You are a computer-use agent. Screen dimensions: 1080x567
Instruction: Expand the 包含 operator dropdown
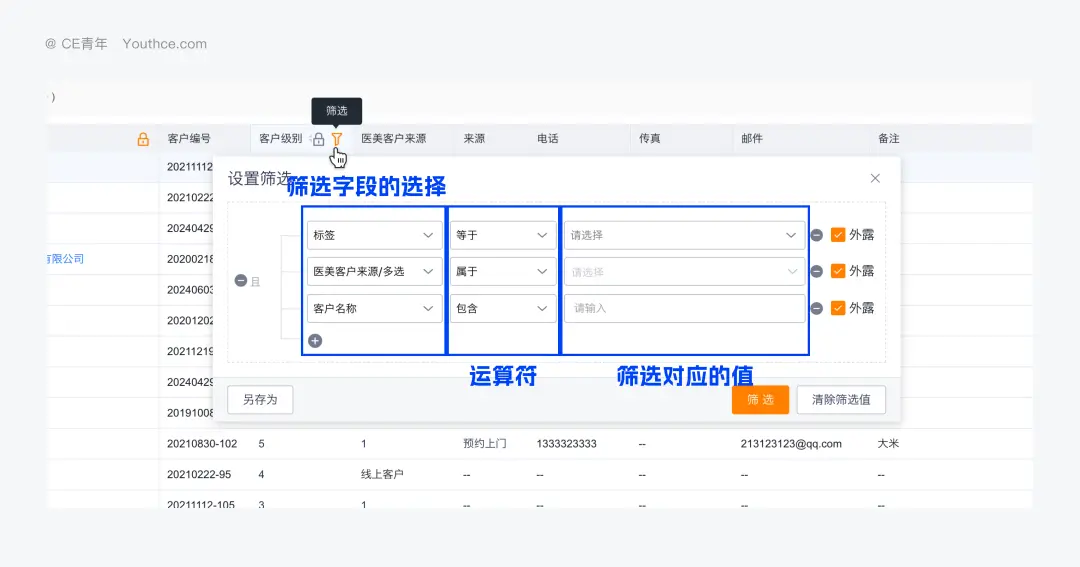click(502, 308)
